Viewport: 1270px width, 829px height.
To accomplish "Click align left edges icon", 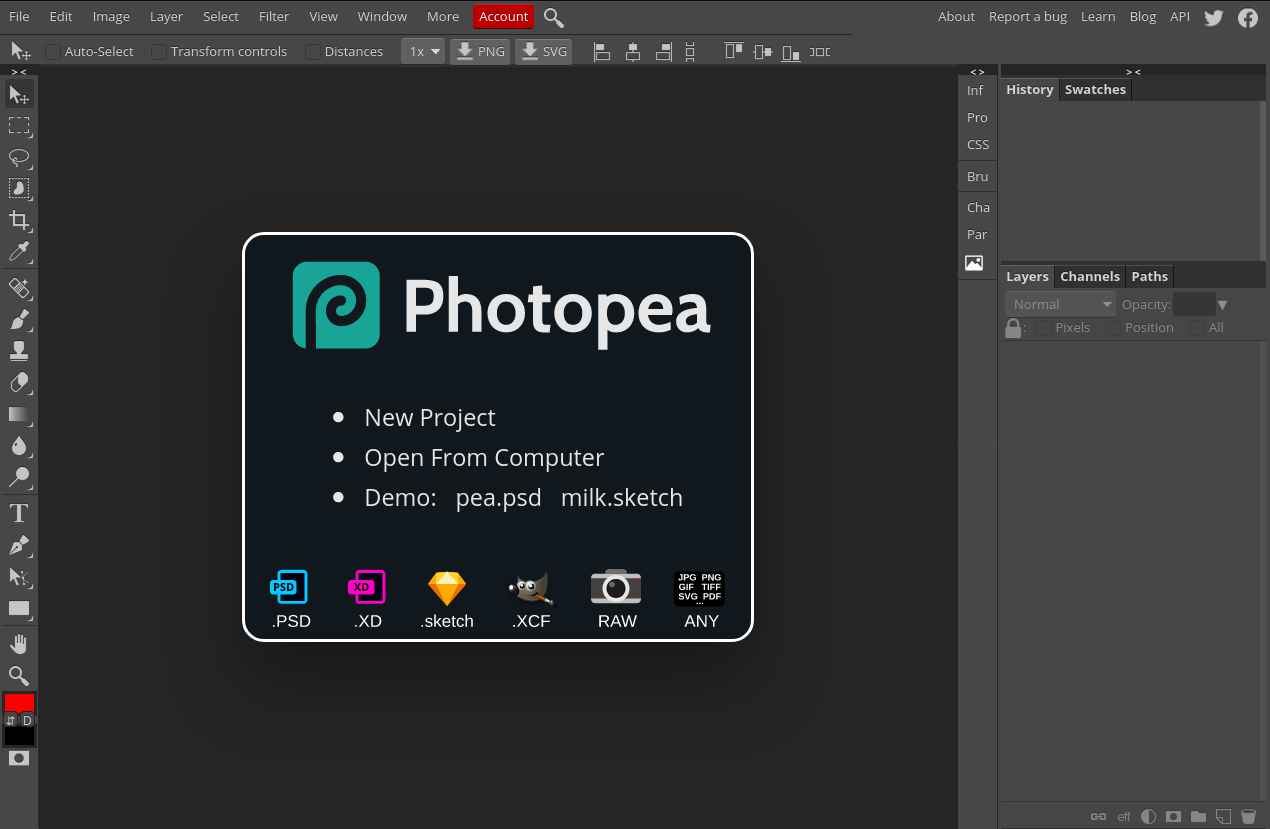I will click(x=602, y=52).
